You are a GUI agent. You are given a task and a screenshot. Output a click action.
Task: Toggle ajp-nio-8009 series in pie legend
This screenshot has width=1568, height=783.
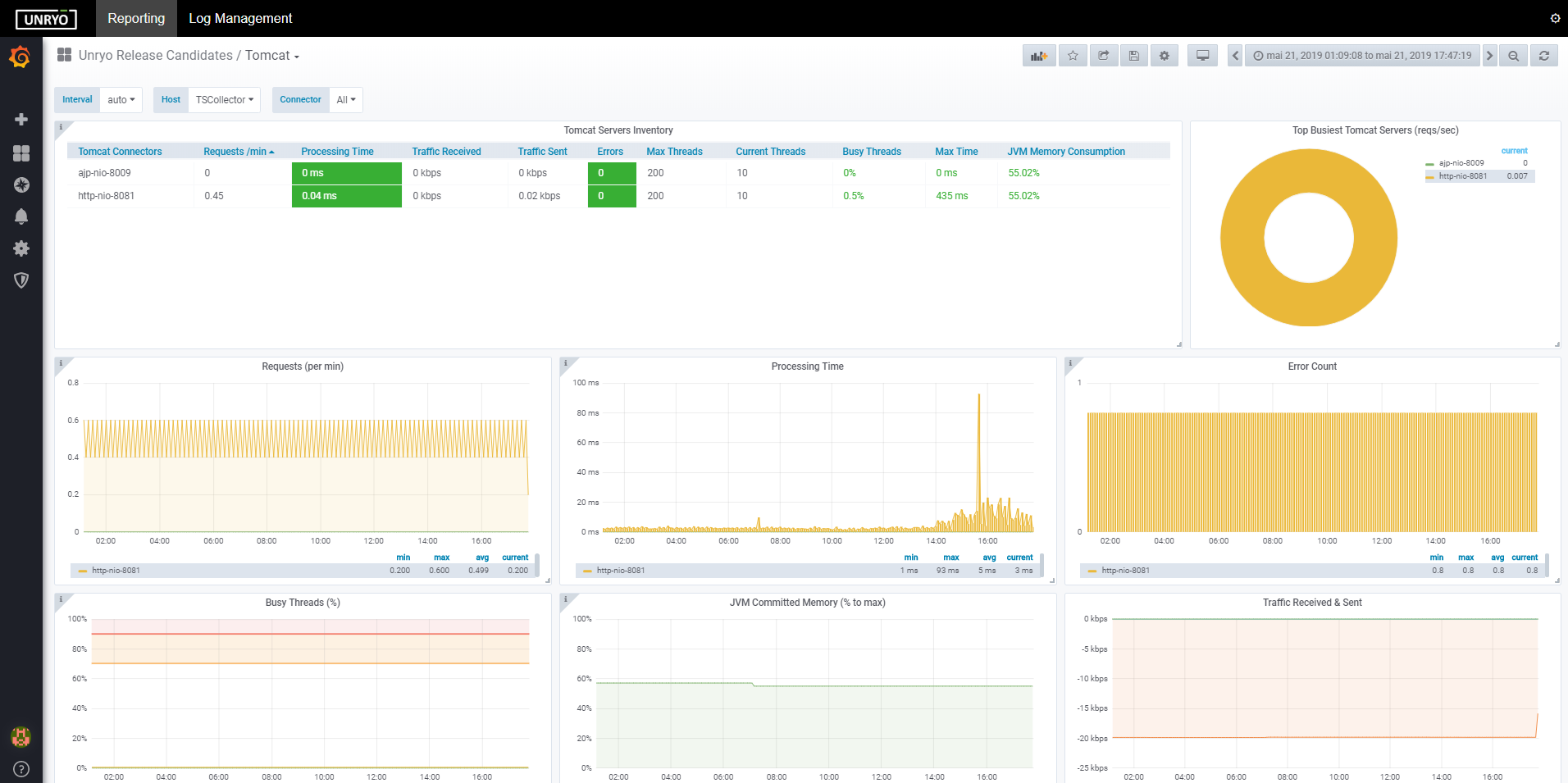click(x=1461, y=163)
